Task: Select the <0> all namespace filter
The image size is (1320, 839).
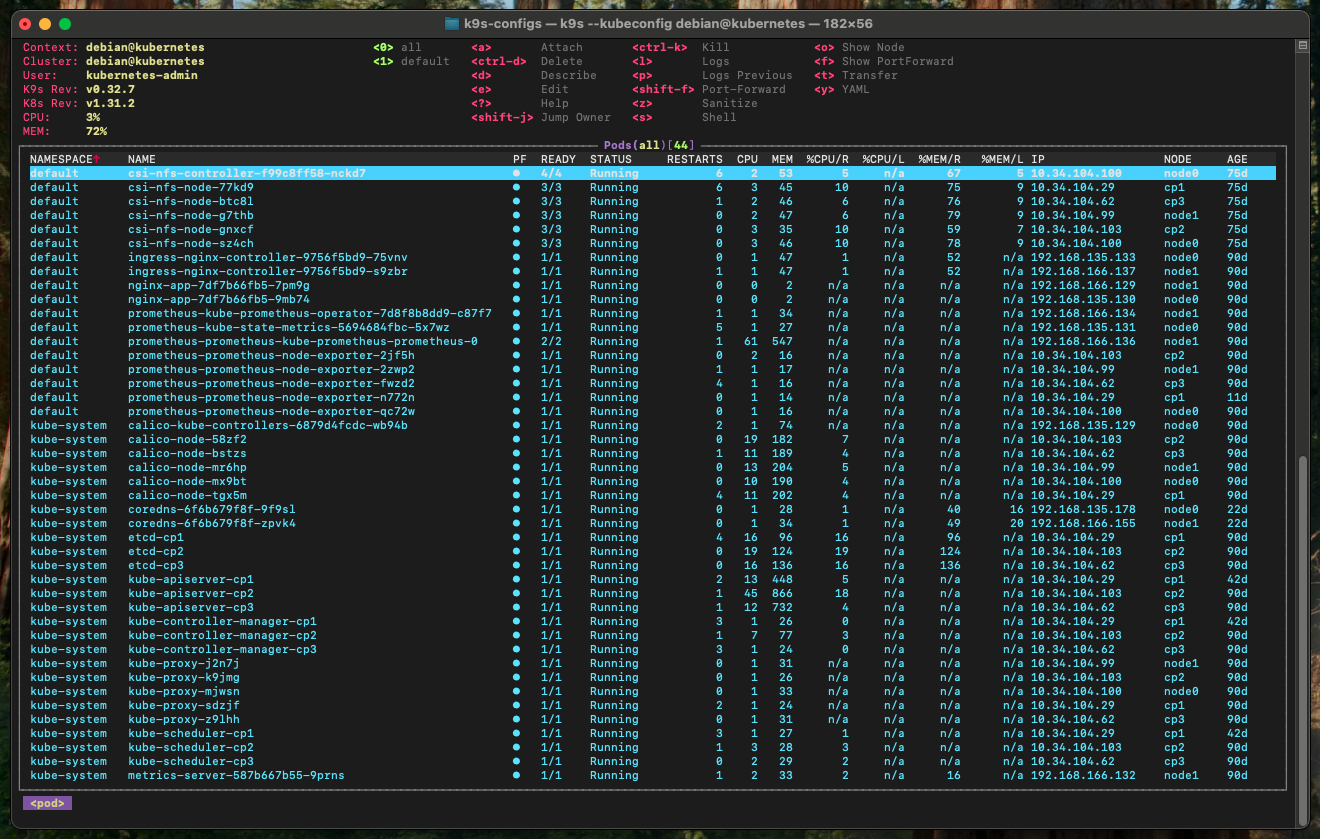Action: pos(397,47)
